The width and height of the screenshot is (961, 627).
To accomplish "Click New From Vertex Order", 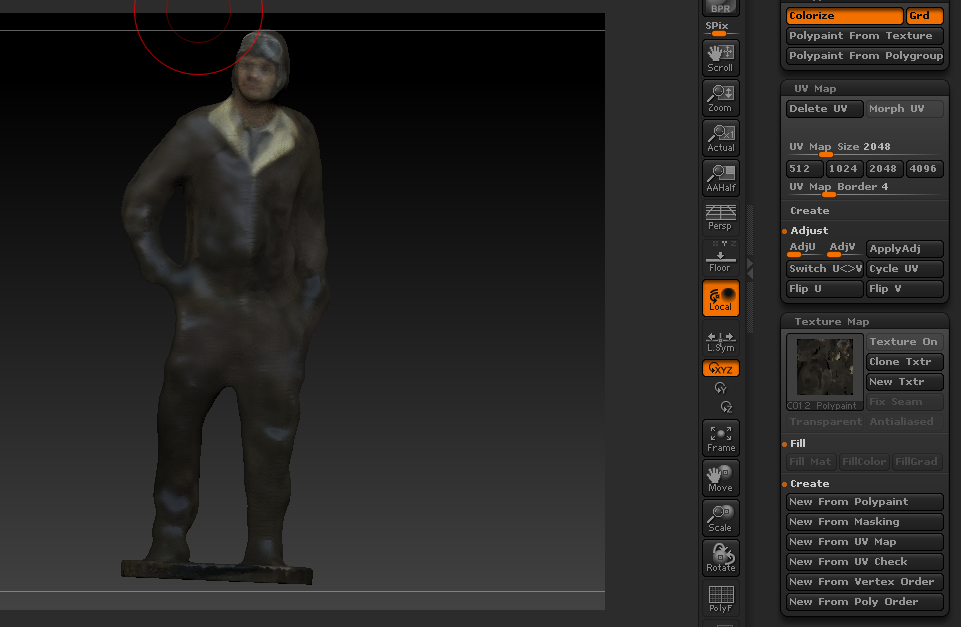I will point(864,582).
